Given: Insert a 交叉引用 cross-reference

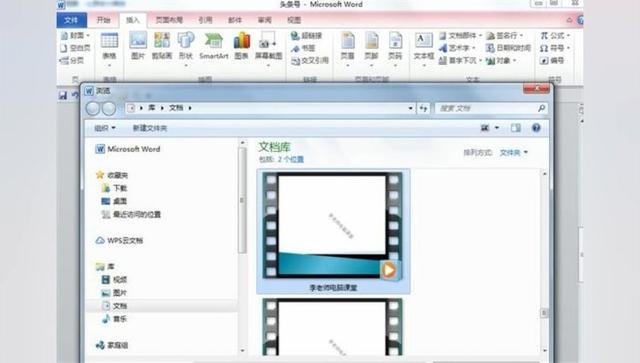Looking at the screenshot, I should coord(310,60).
